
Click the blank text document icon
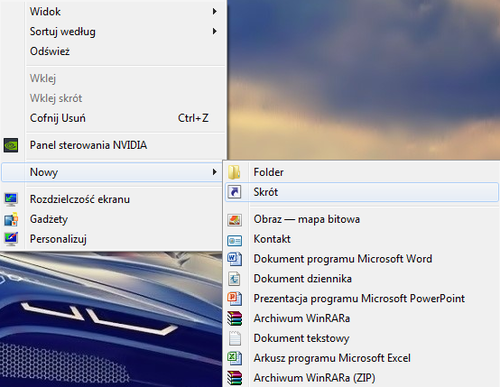coord(235,338)
